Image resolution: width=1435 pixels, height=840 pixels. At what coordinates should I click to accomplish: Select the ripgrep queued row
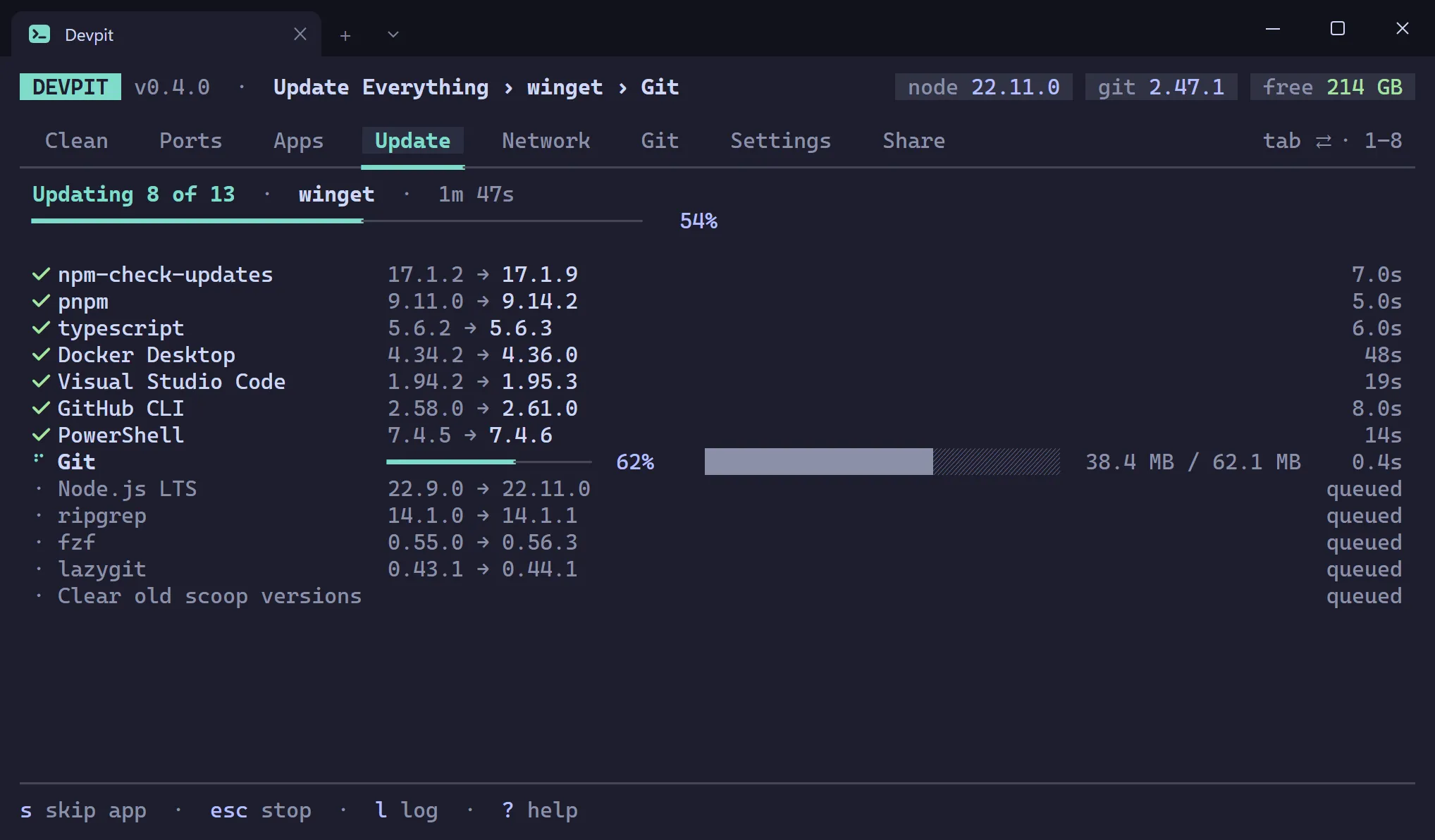click(x=717, y=515)
